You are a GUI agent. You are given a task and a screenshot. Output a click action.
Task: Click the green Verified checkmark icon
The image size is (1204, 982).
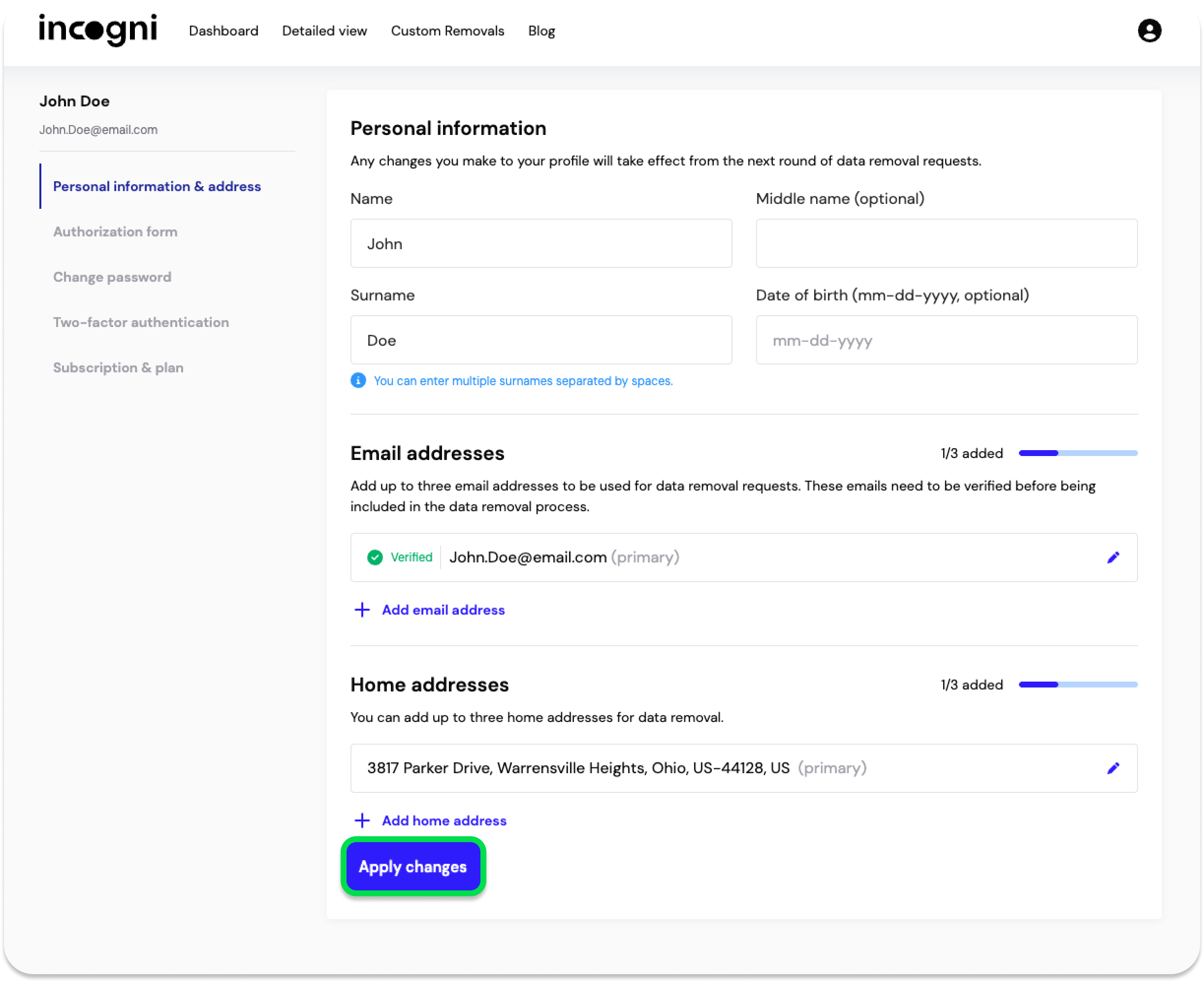pyautogui.click(x=375, y=558)
